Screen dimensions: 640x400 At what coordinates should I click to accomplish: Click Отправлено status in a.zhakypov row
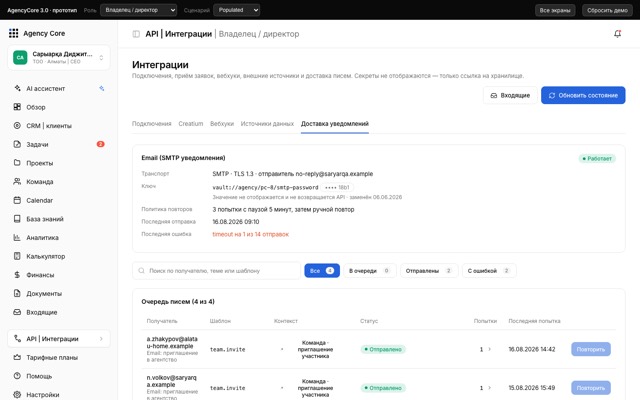pyautogui.click(x=383, y=349)
